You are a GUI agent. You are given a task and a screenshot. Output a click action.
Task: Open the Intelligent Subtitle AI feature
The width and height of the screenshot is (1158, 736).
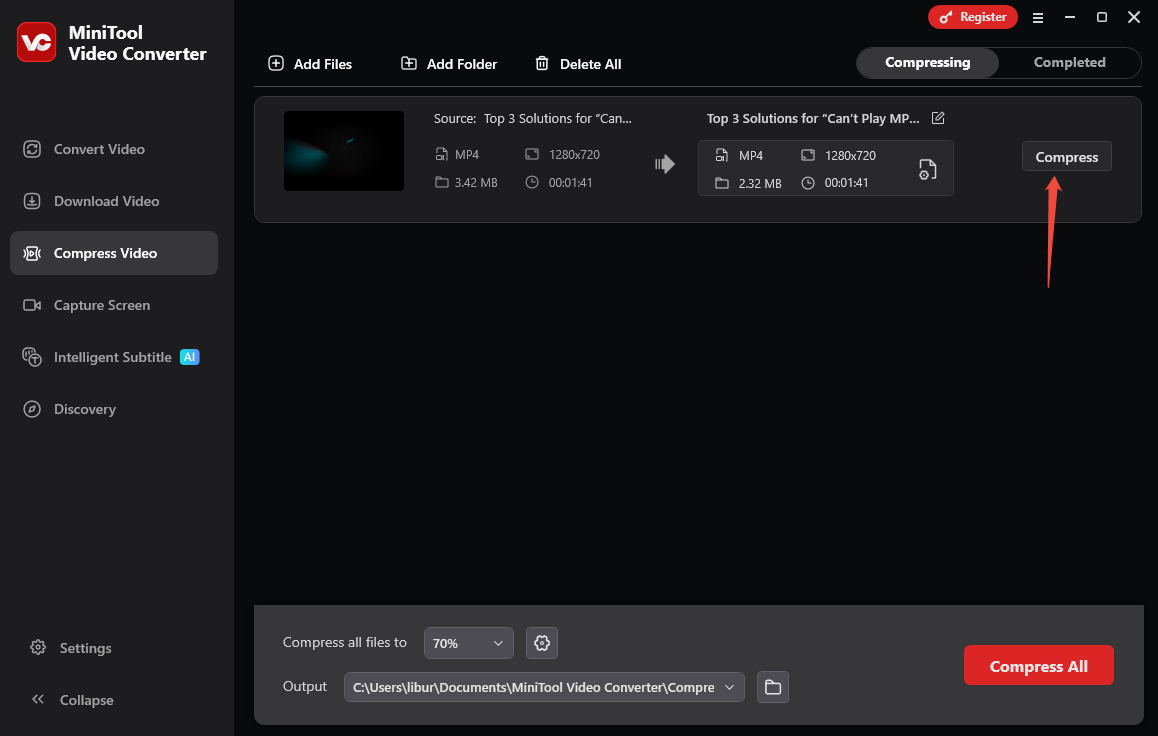pos(111,356)
